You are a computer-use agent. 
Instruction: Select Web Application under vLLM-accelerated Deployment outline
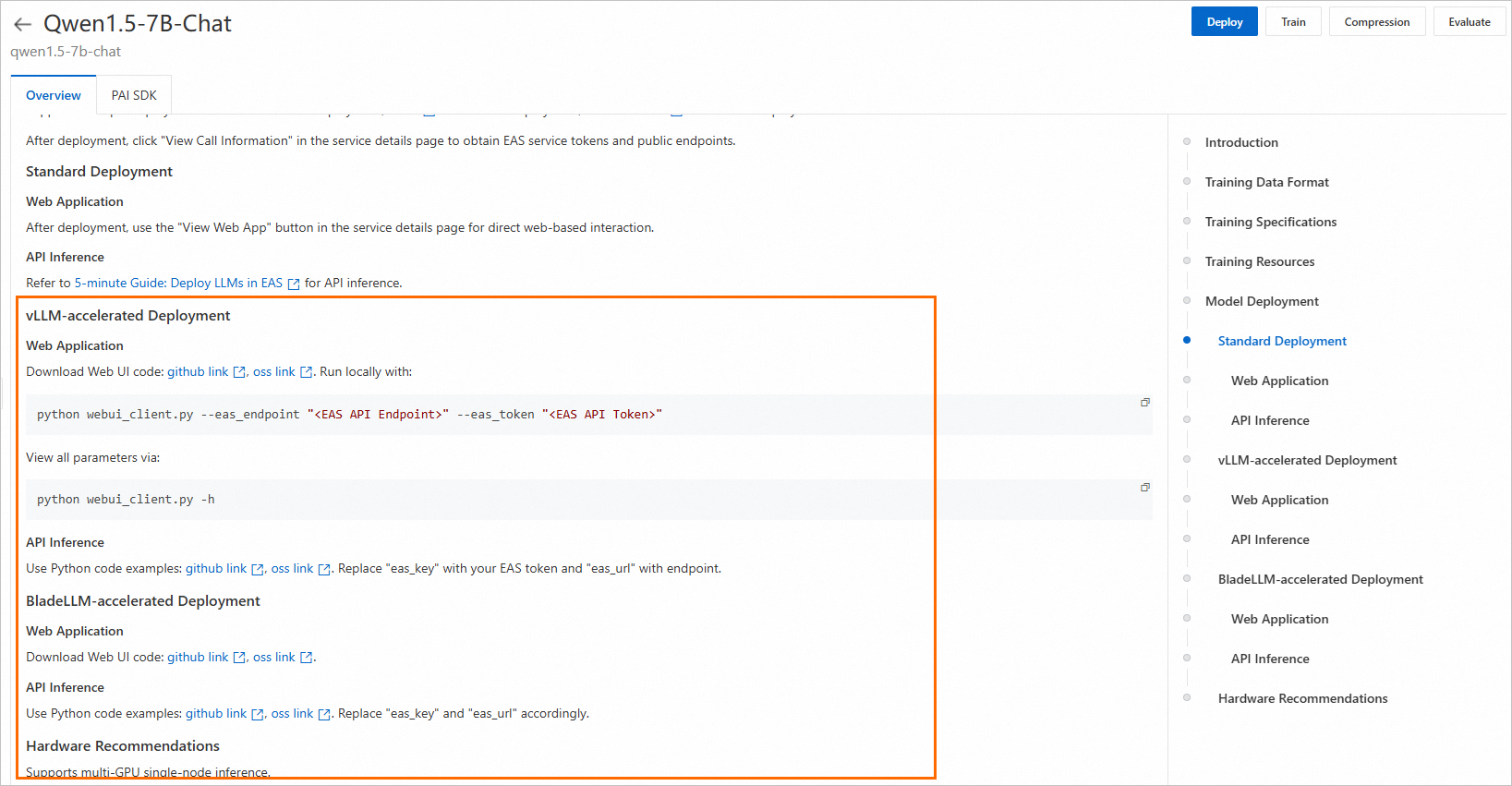coord(1279,500)
